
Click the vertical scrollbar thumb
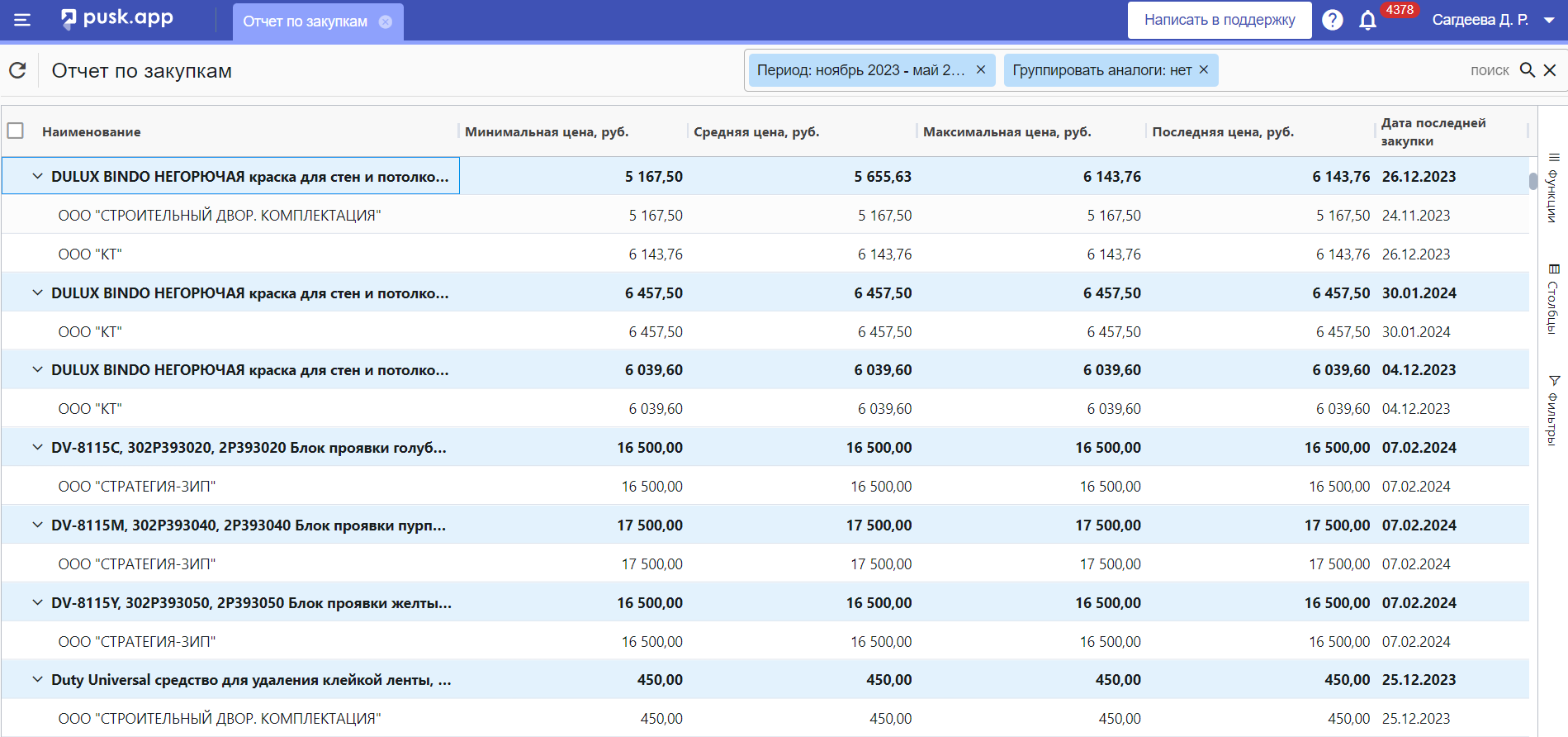1532,181
